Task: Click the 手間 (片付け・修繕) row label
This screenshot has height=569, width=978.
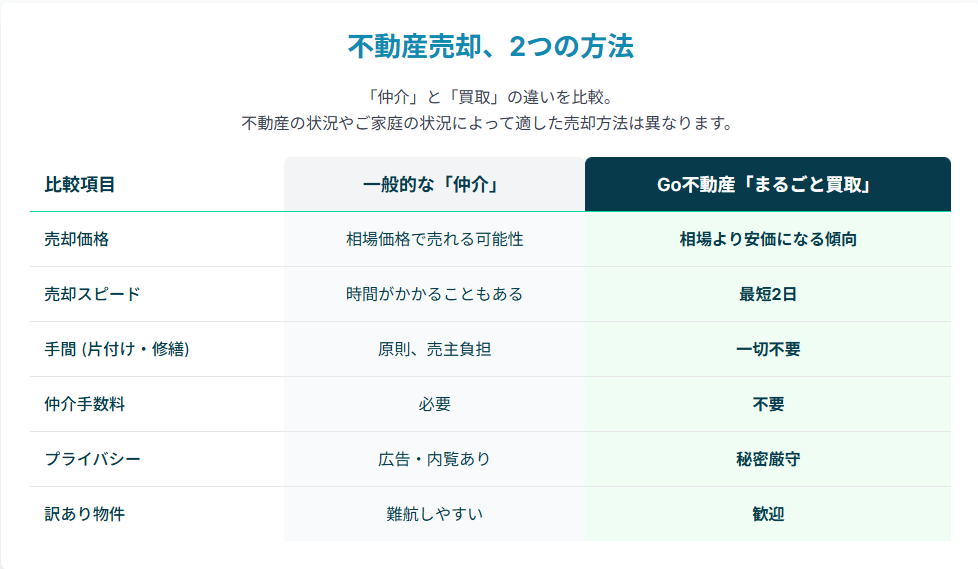Action: click(x=117, y=350)
